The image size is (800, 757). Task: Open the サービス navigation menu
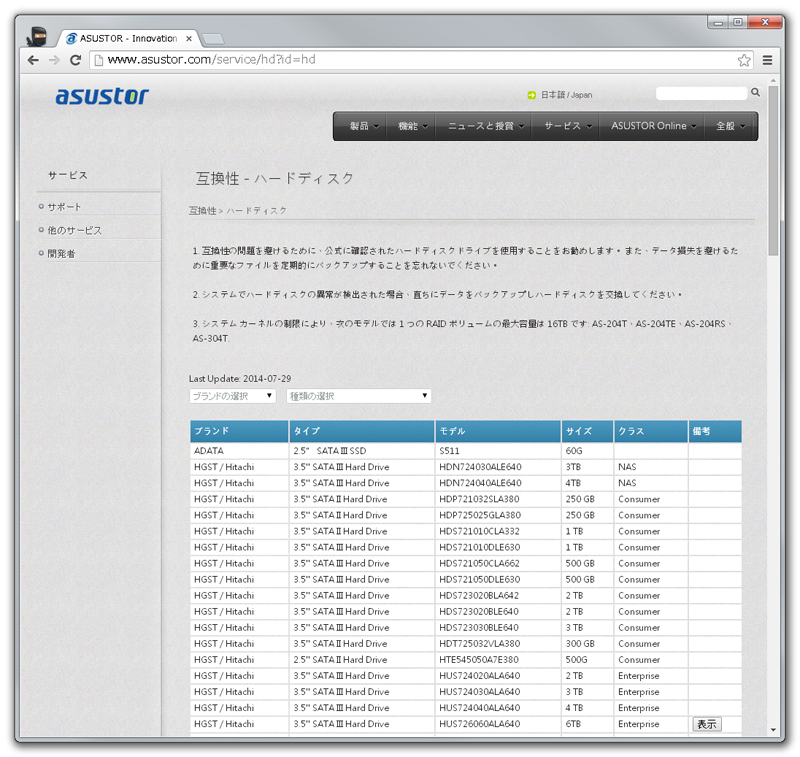[x=567, y=126]
